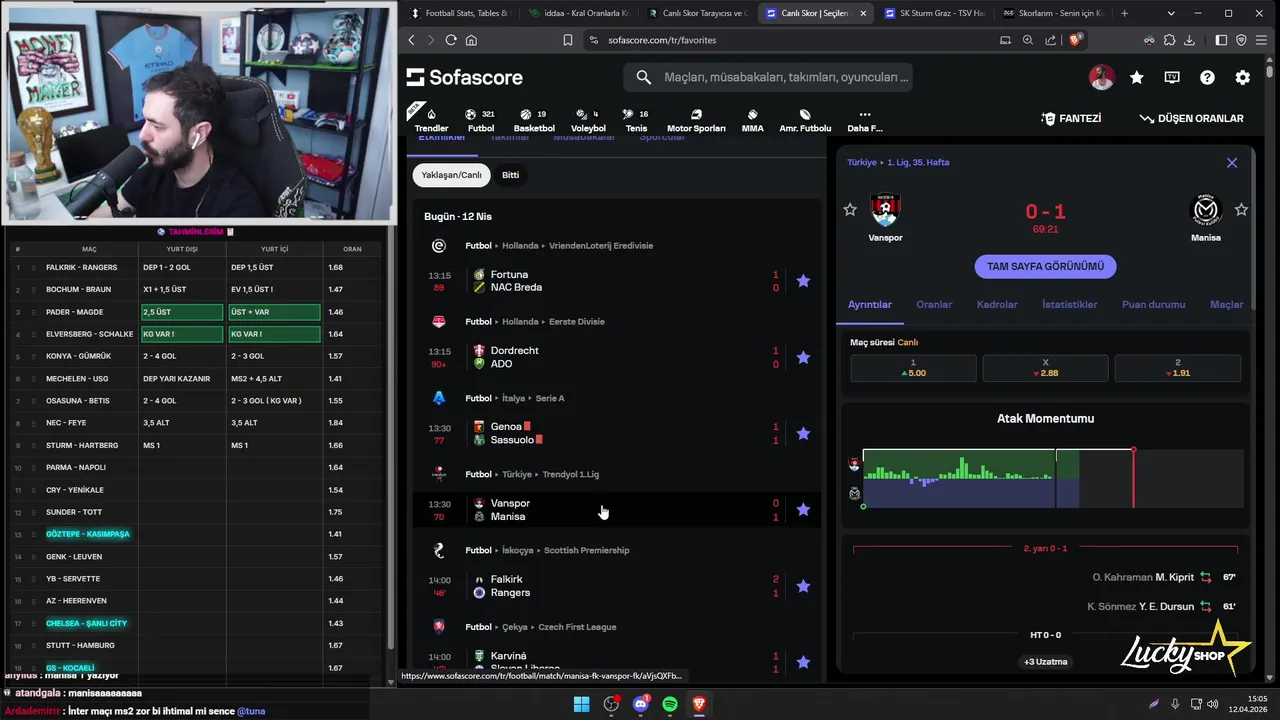This screenshot has height=720, width=1280.
Task: Switch to Kadrolar tab
Action: [x=997, y=304]
